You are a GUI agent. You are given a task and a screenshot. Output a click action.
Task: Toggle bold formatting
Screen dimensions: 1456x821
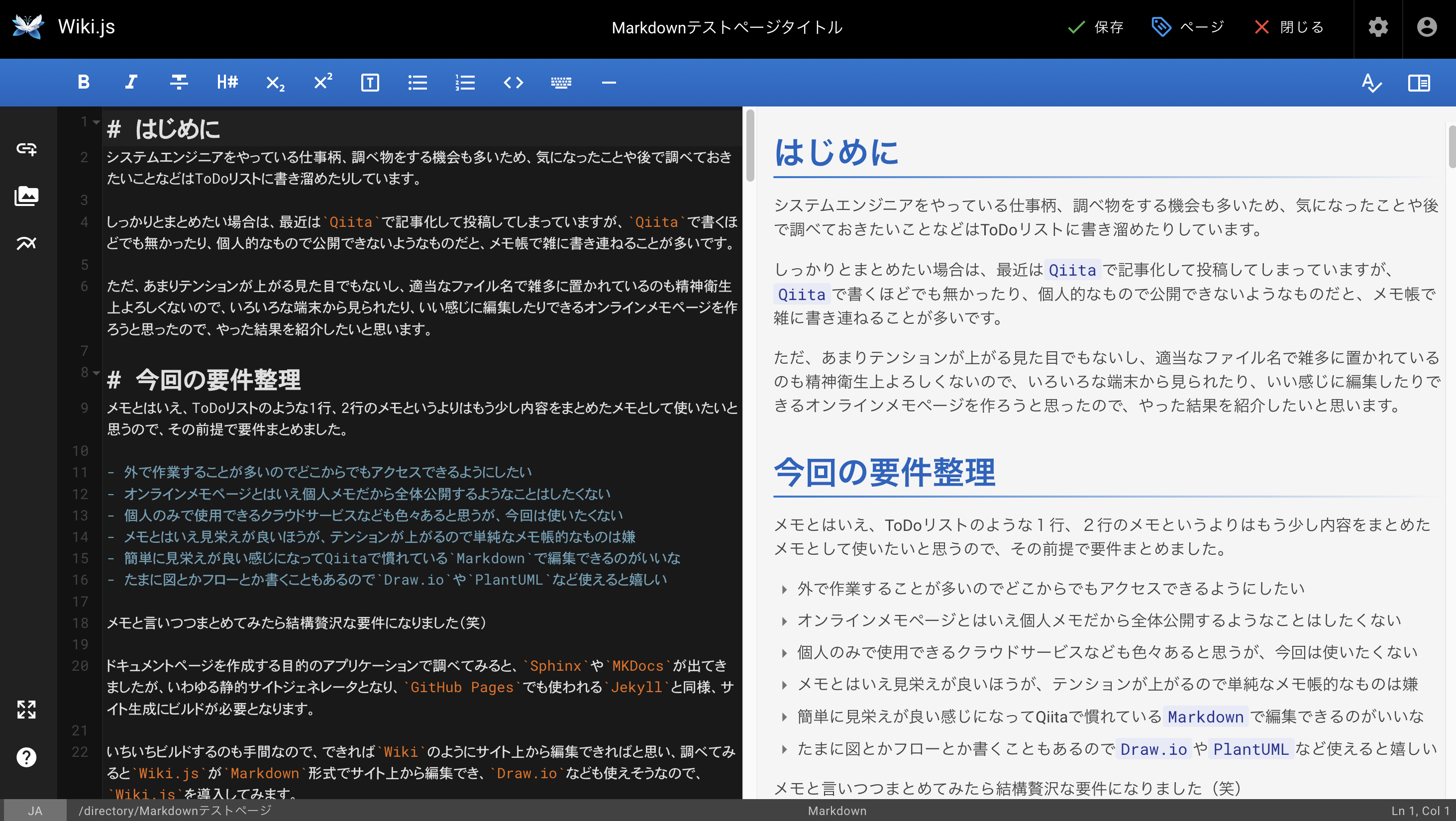tap(83, 83)
